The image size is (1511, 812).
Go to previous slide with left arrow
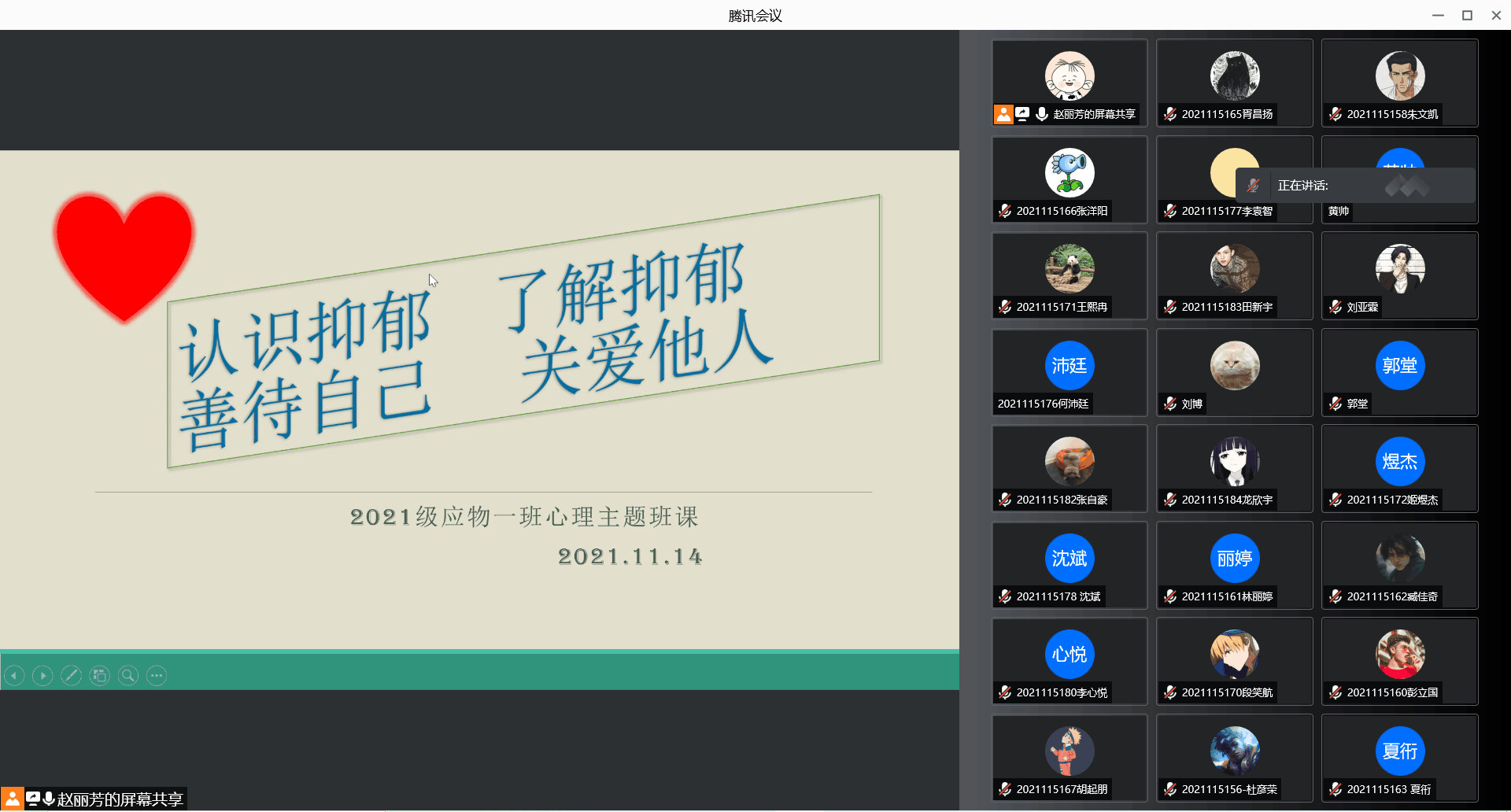[14, 675]
